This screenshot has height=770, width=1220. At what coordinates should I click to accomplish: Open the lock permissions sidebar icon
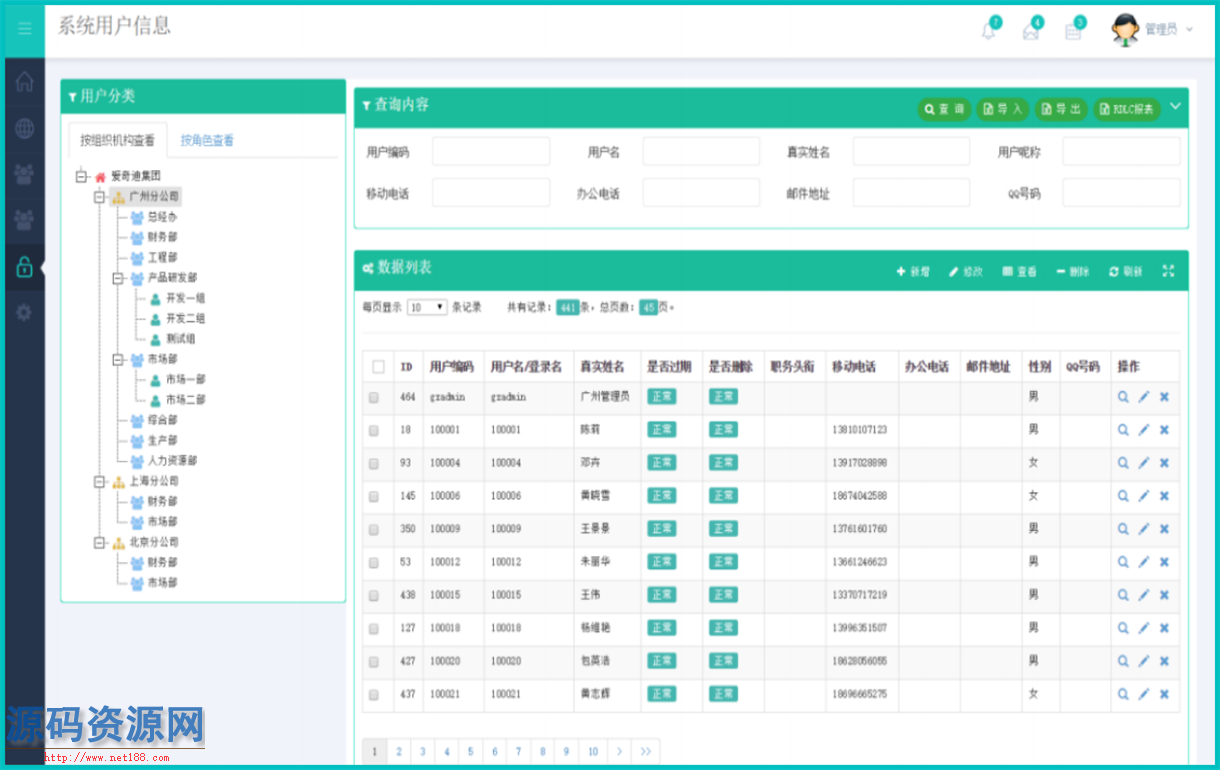tap(25, 267)
